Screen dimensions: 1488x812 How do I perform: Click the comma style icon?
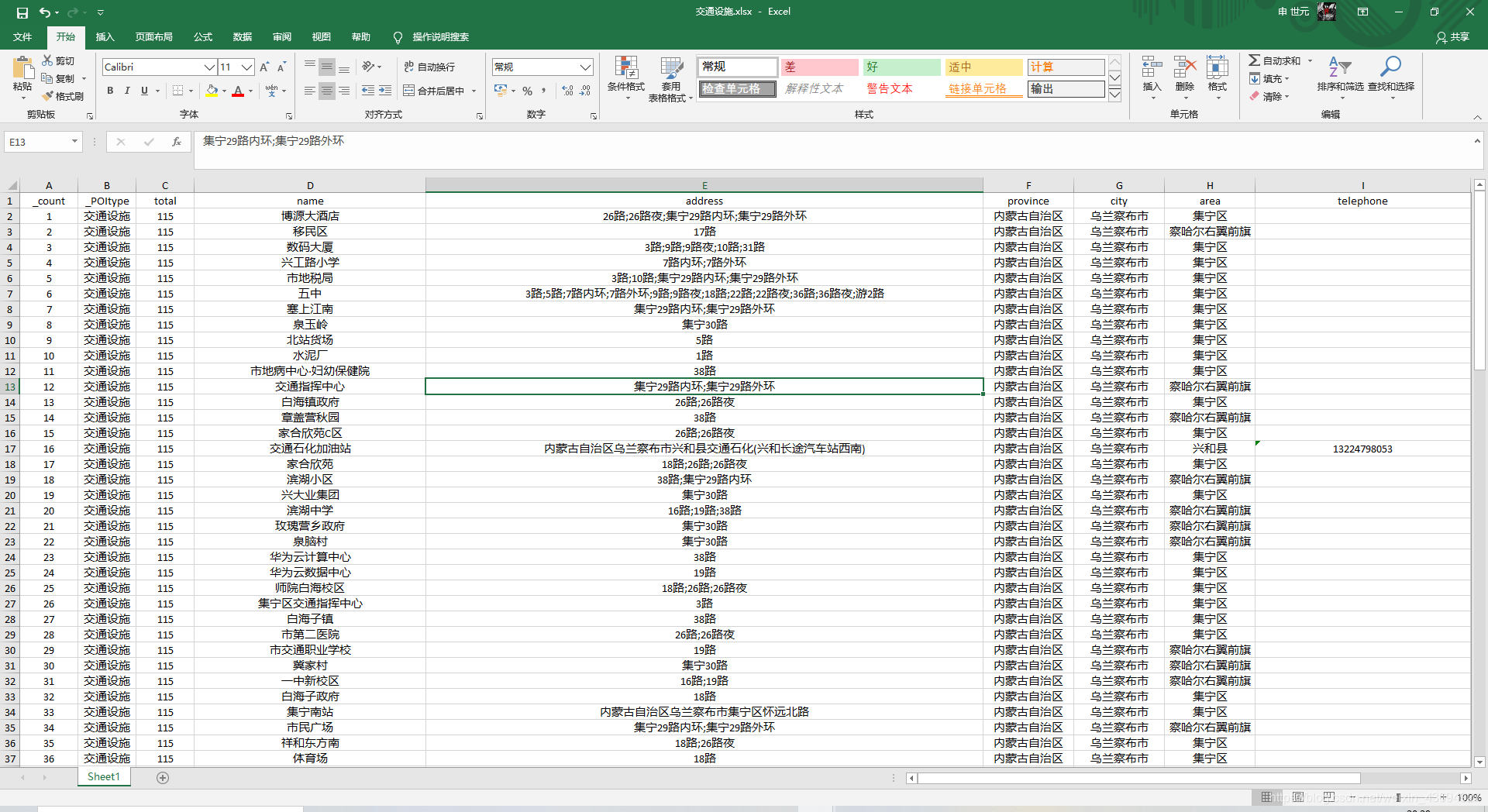click(x=544, y=91)
